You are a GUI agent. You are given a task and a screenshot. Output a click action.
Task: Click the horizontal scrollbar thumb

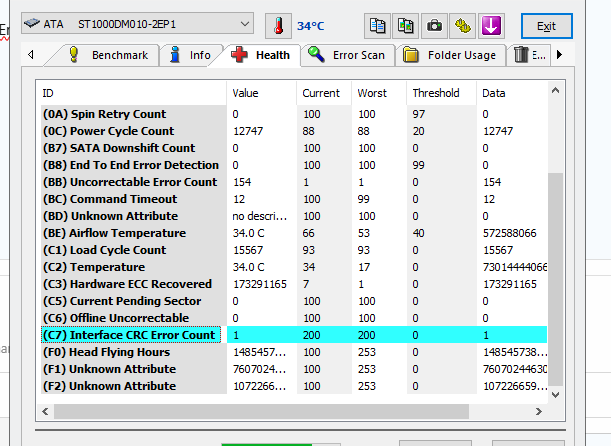coord(261,411)
